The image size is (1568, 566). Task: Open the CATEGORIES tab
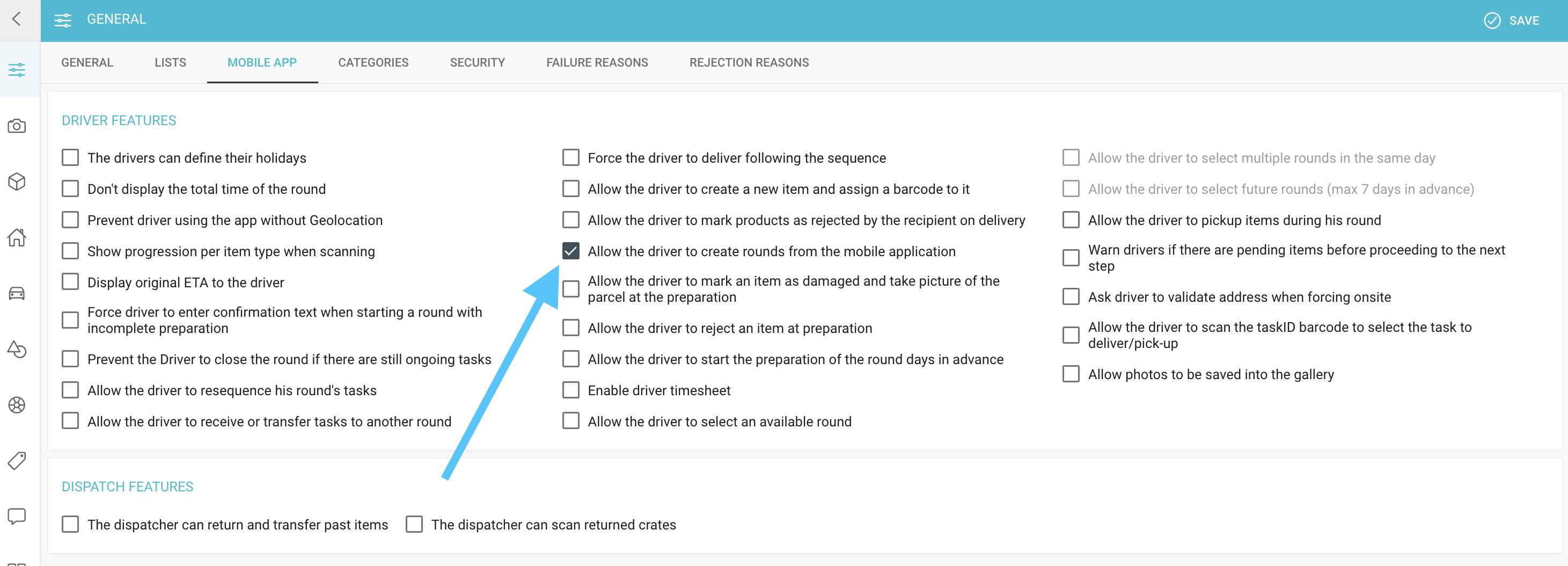tap(373, 63)
